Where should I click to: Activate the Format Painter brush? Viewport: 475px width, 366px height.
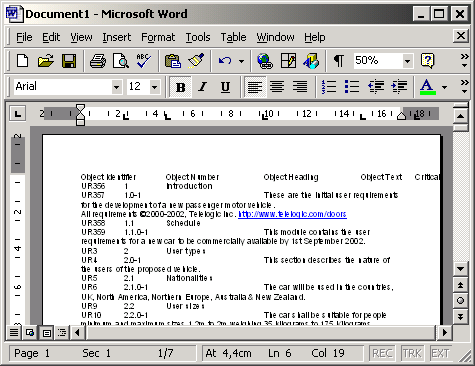(x=196, y=61)
